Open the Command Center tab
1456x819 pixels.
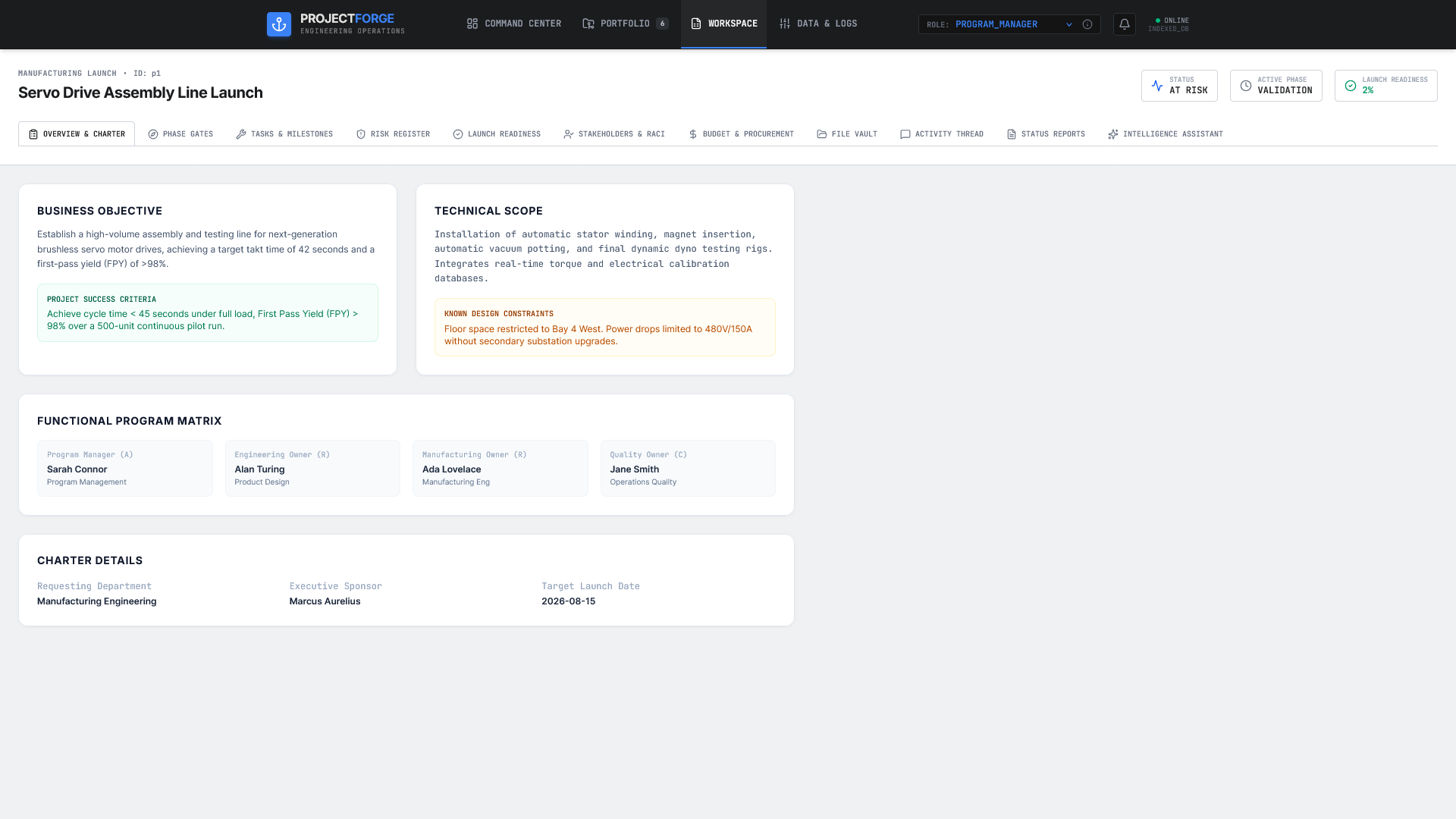514,24
